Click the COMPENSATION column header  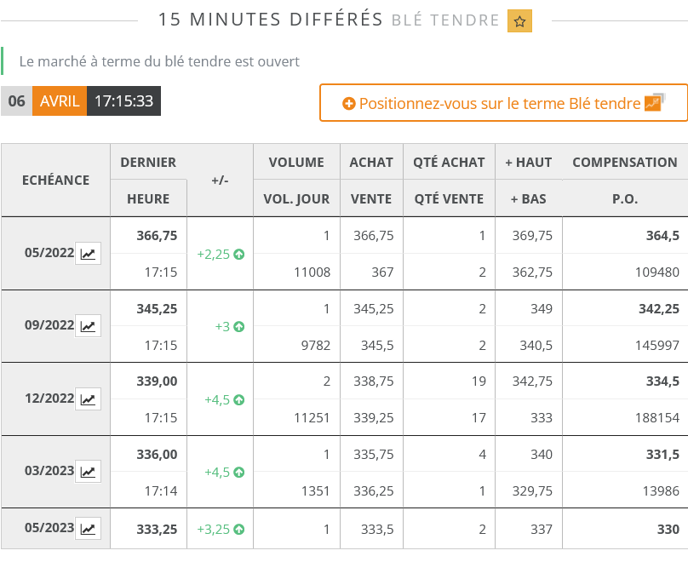(624, 162)
